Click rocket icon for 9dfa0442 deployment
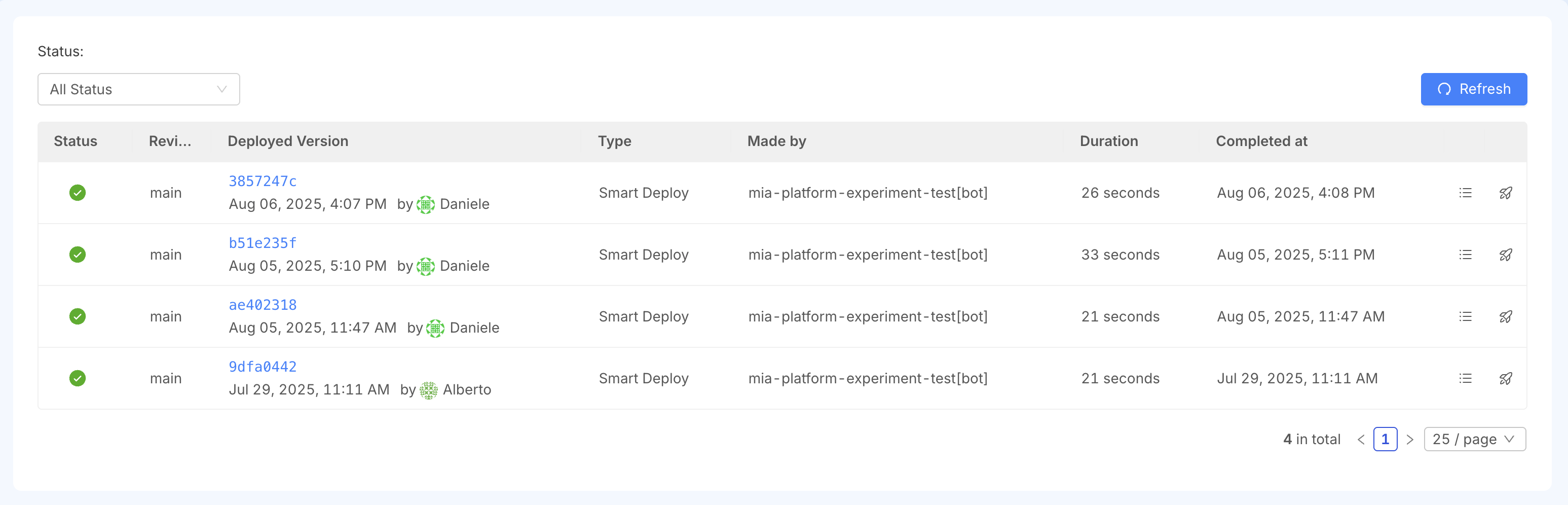 click(1505, 378)
